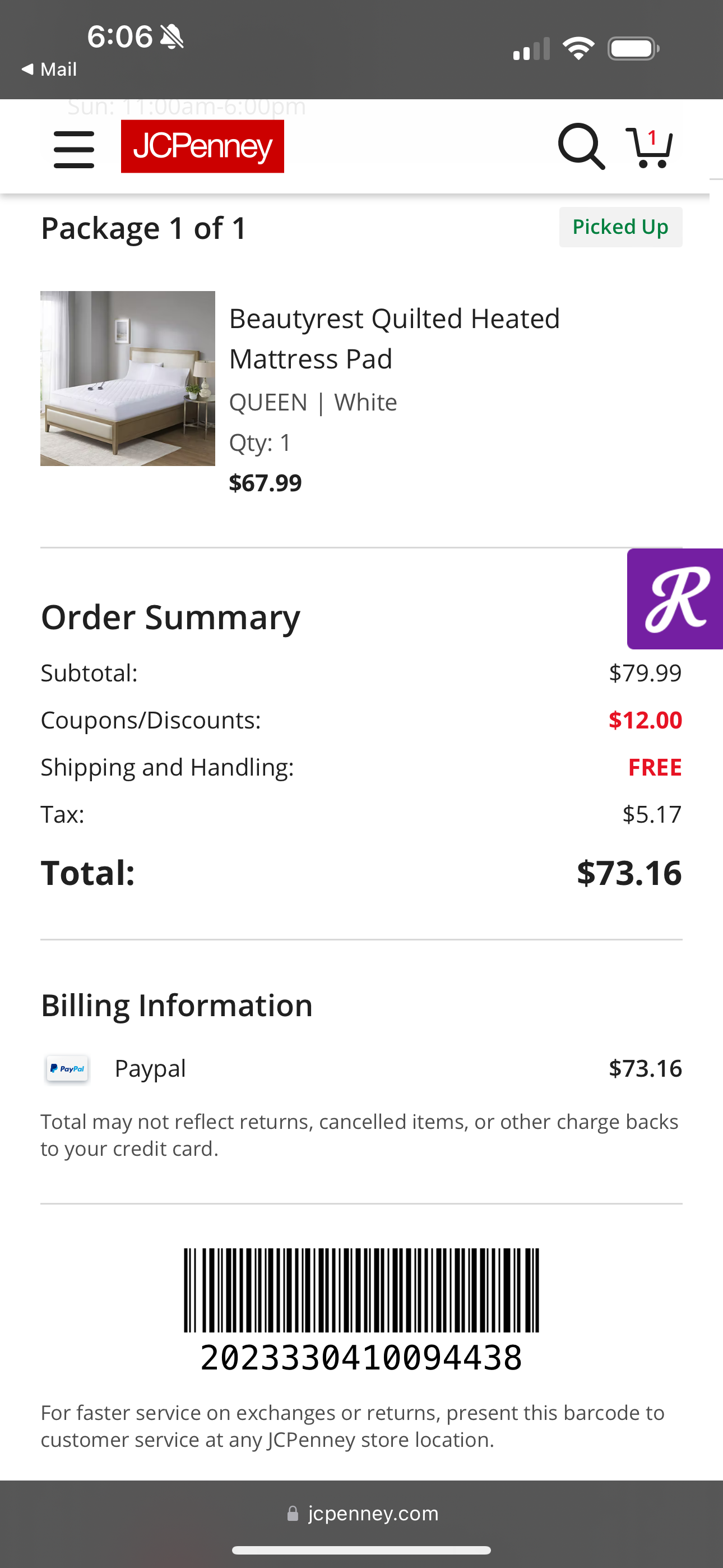Tap the battery status icon

point(633,49)
